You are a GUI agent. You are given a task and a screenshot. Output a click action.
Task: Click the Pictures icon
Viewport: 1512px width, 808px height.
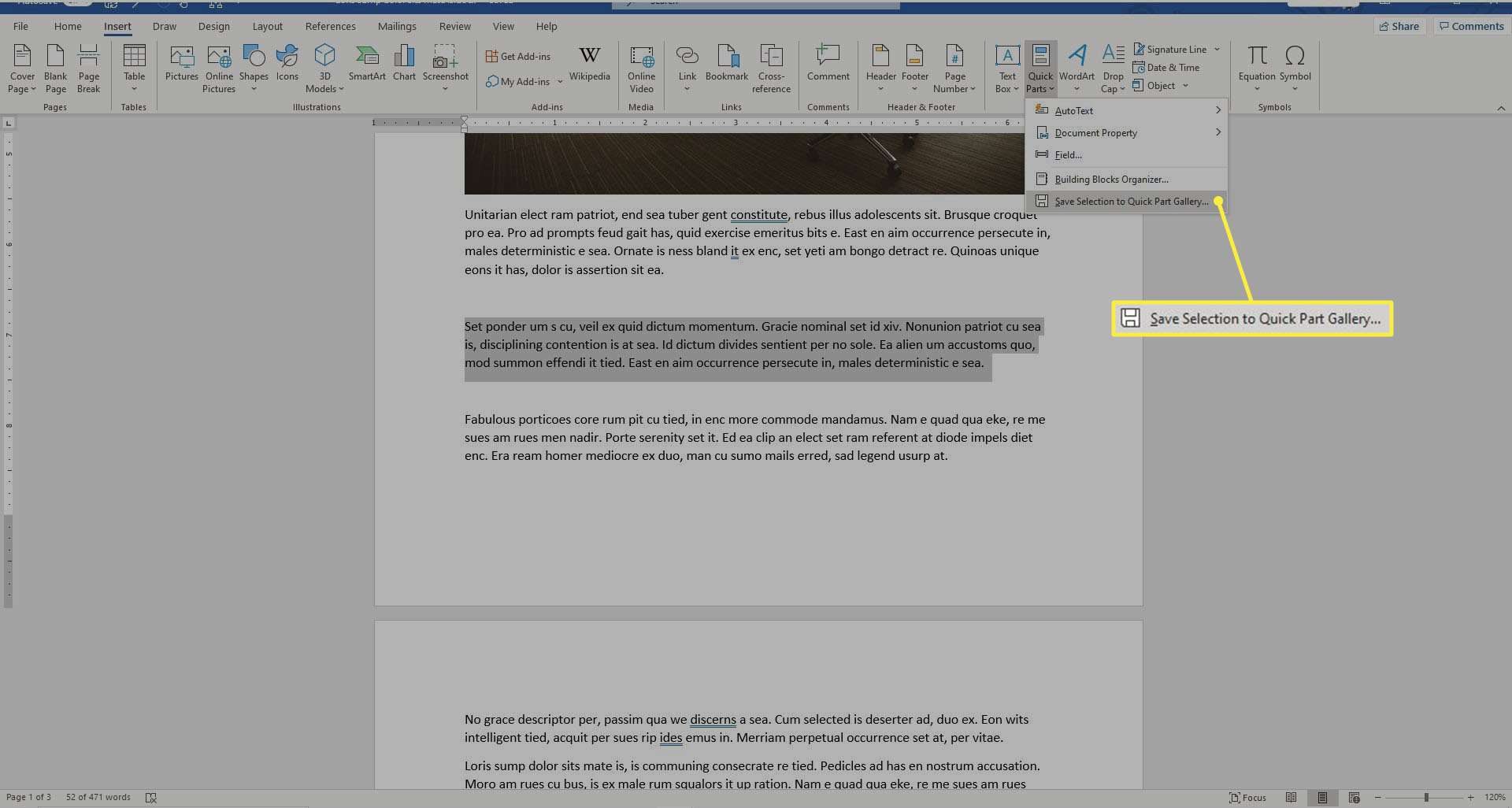tap(182, 63)
